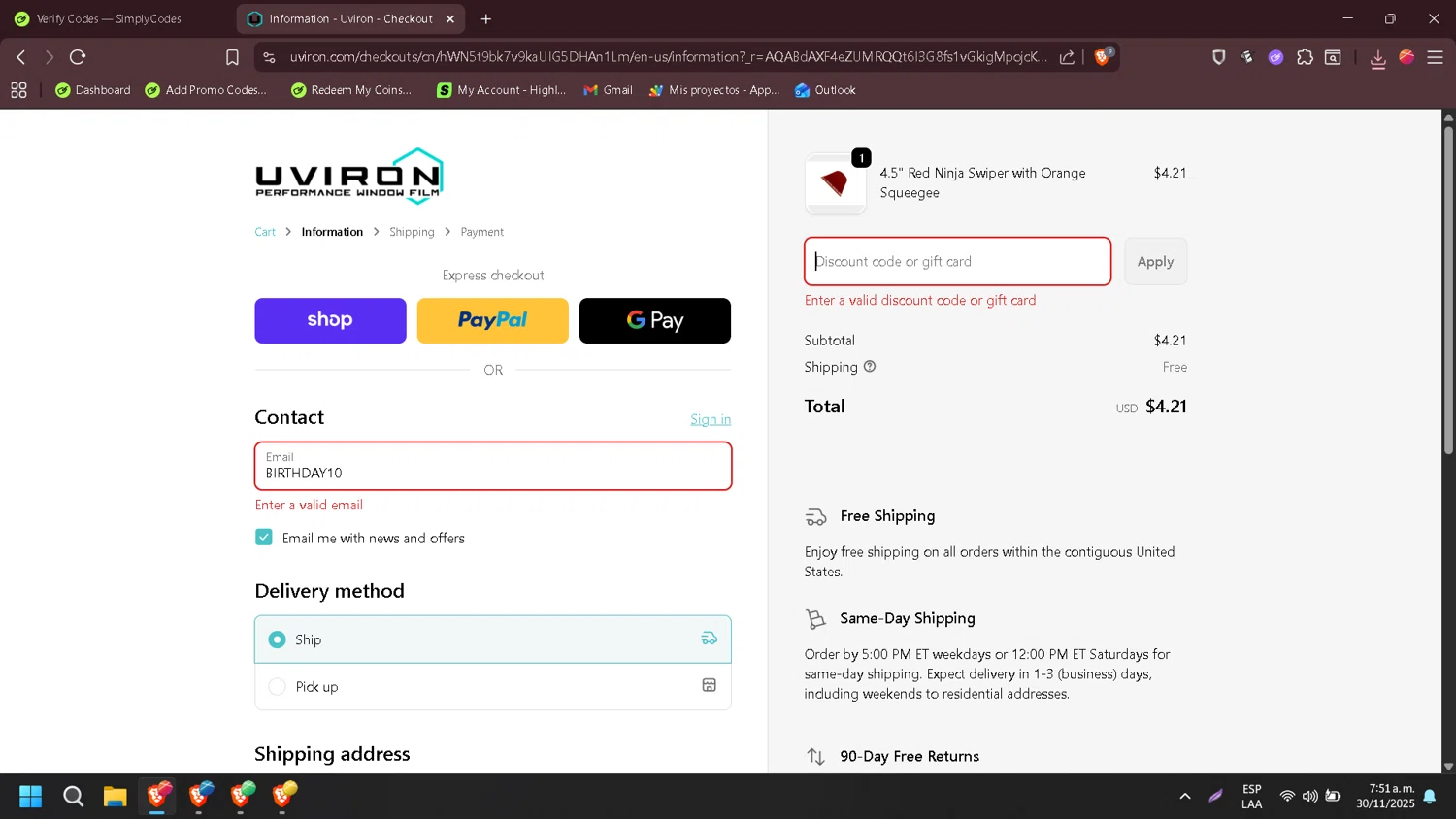Select Ship delivery method
Image resolution: width=1456 pixels, height=819 pixels.
[x=493, y=639]
